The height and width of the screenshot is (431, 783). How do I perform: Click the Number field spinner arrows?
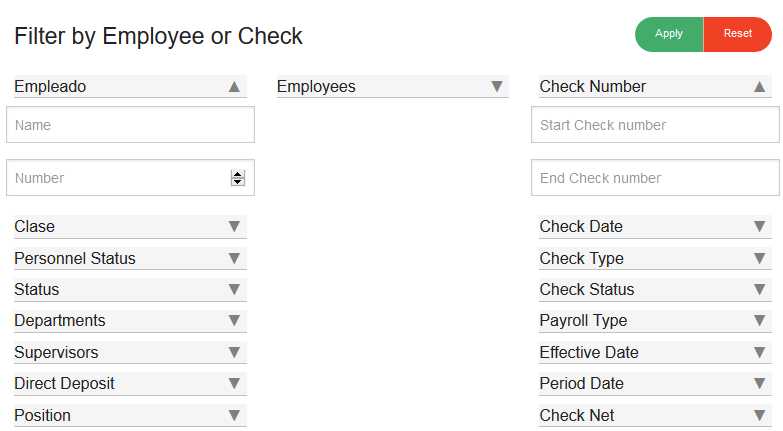coord(237,178)
